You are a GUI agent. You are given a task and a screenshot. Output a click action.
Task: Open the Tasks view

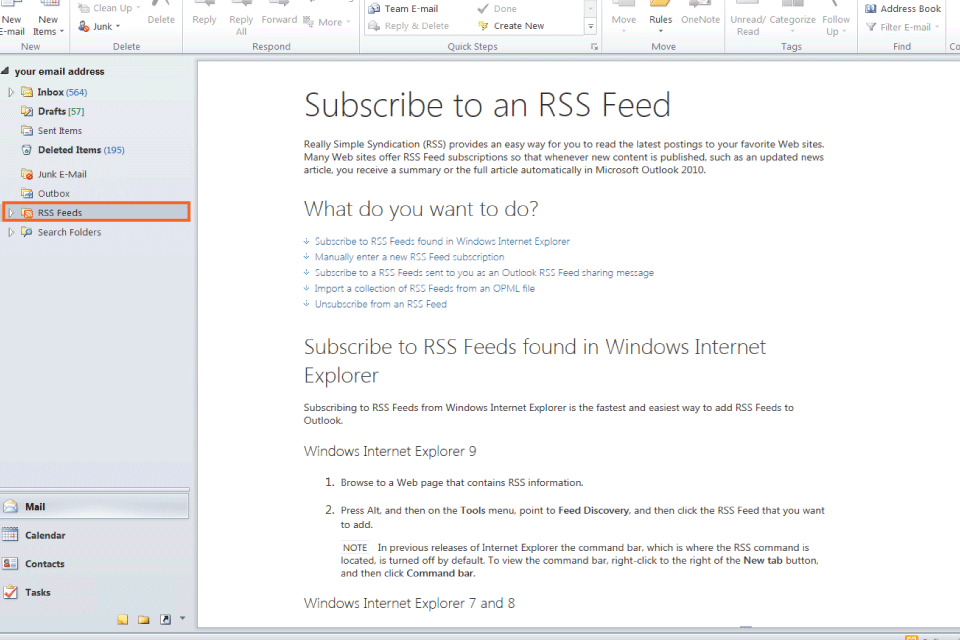(38, 592)
